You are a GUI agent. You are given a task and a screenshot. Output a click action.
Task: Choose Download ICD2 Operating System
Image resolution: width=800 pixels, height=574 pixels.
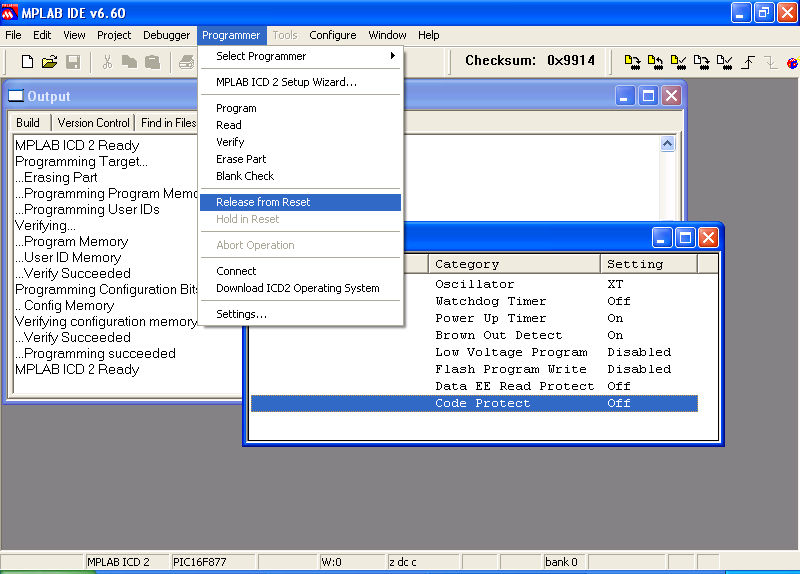[x=301, y=288]
